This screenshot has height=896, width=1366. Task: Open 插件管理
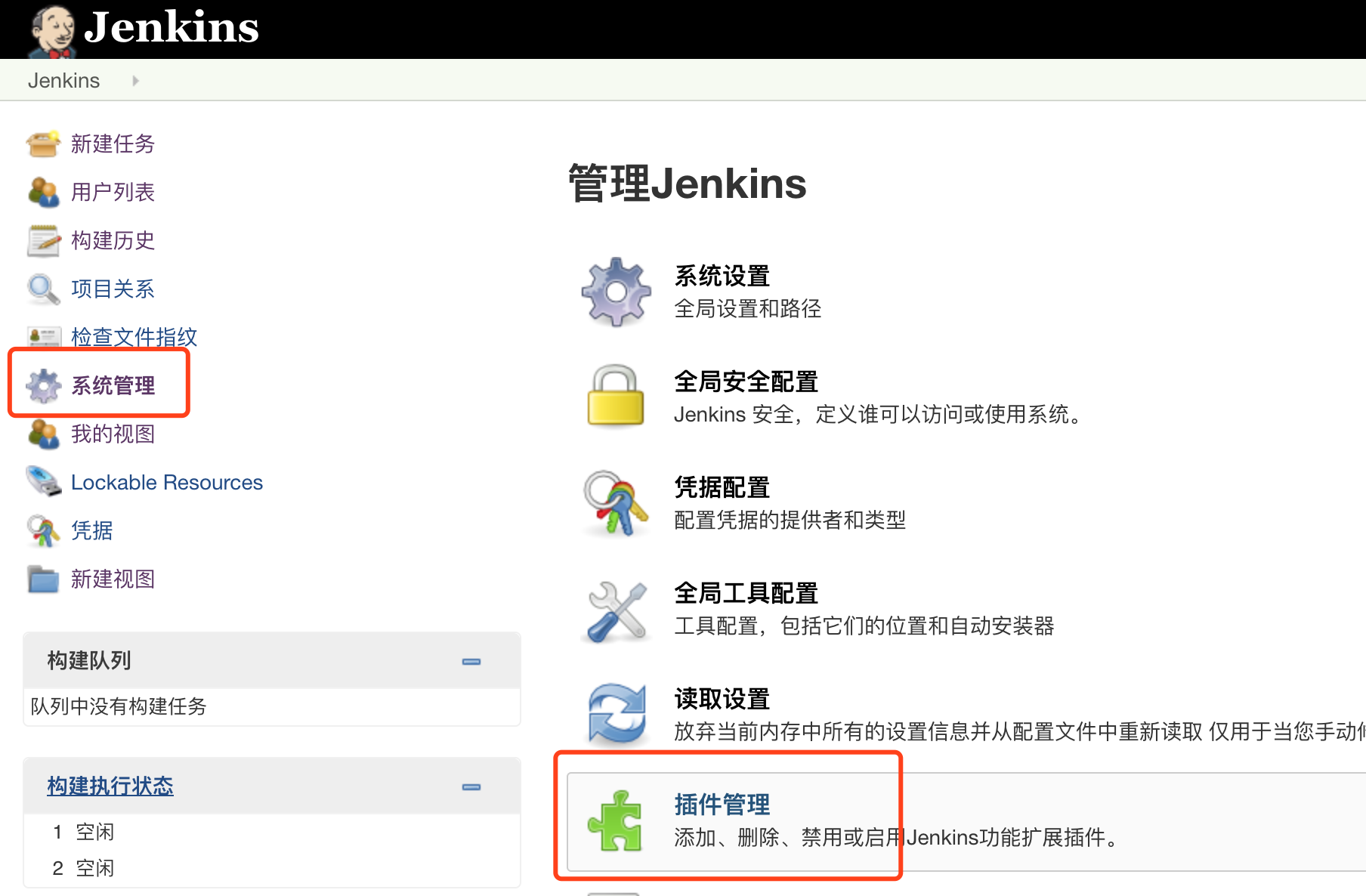click(722, 805)
